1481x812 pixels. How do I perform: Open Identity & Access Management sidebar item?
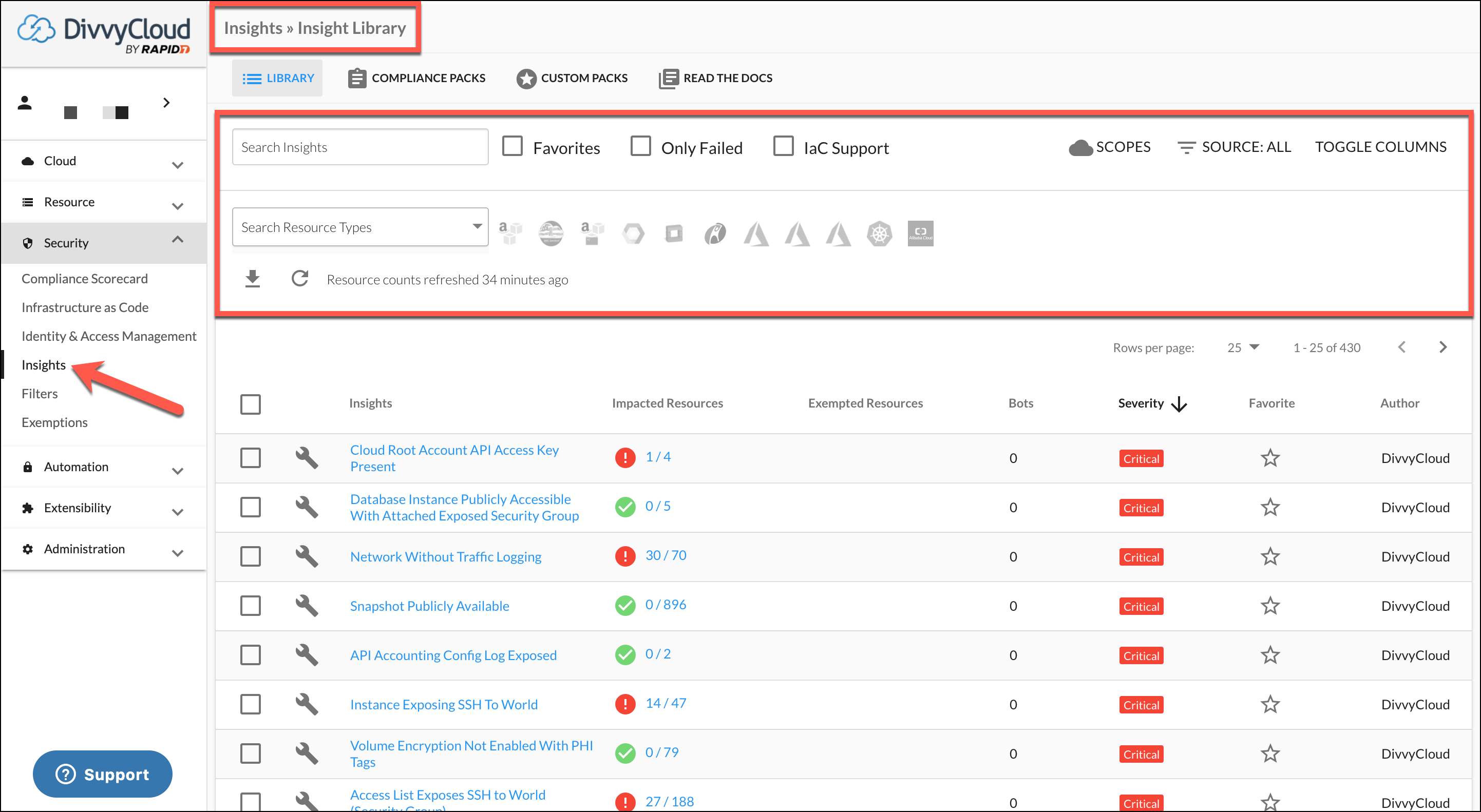click(x=109, y=336)
